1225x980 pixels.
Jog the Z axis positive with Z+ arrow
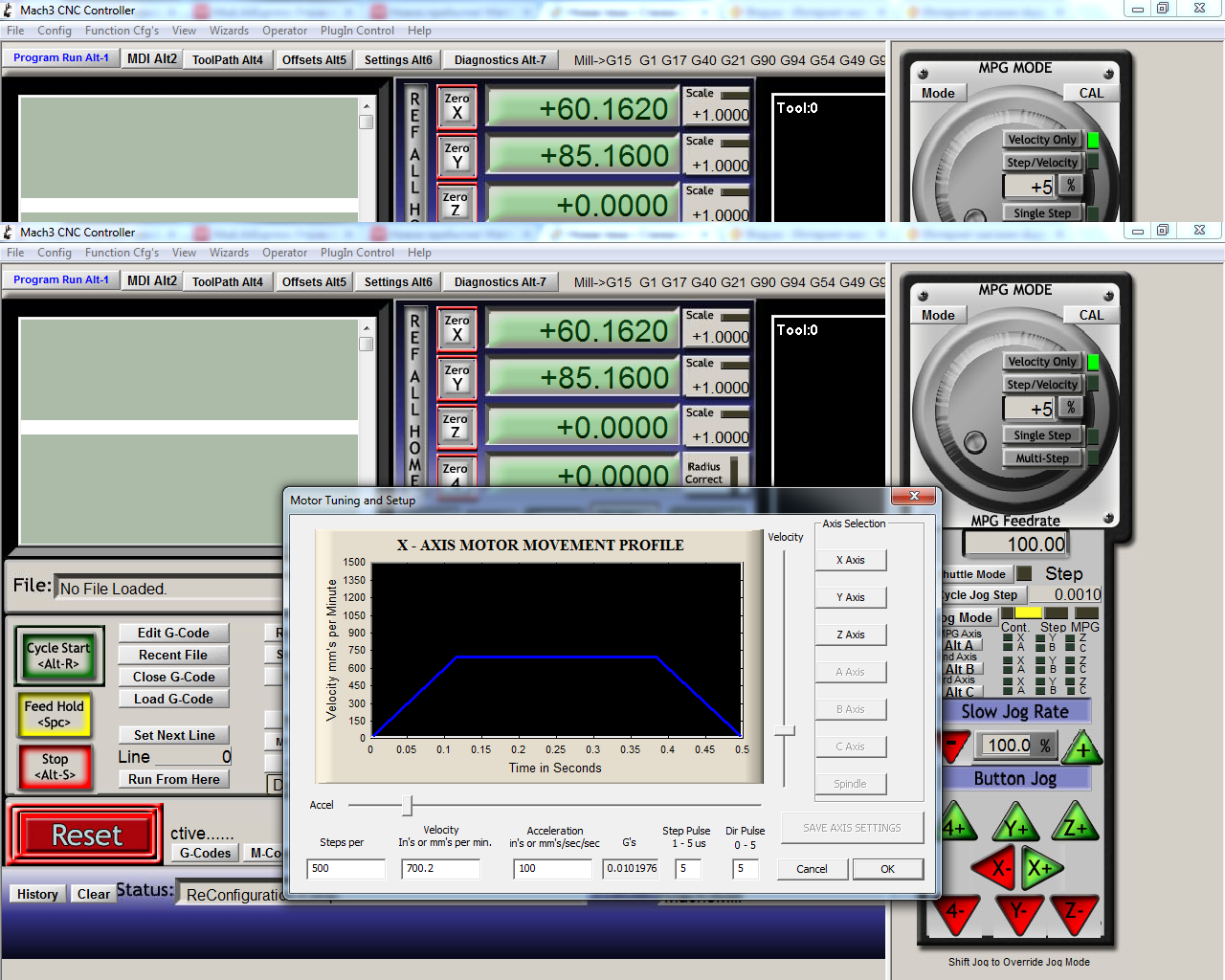point(1075,825)
